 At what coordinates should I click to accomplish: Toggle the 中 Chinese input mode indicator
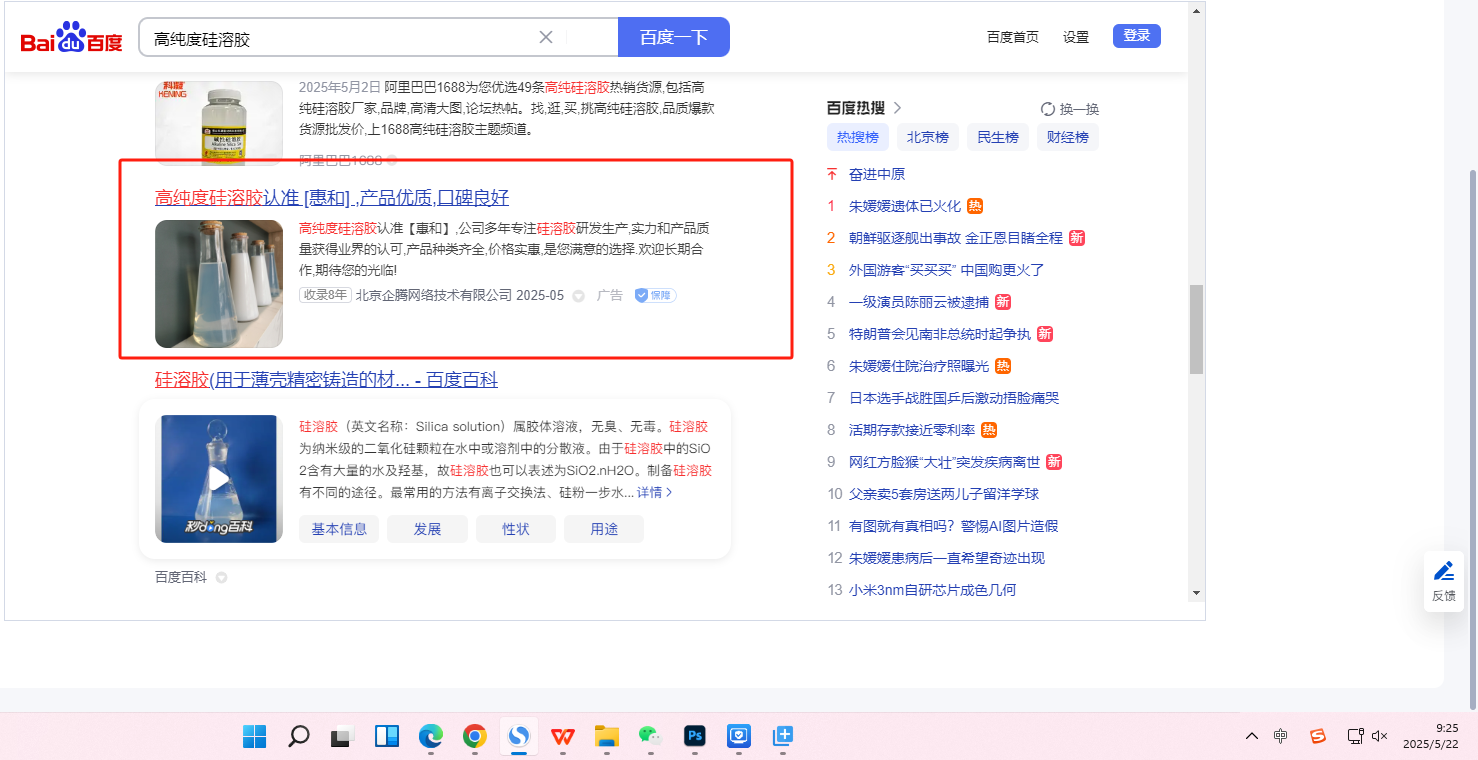click(x=1281, y=736)
